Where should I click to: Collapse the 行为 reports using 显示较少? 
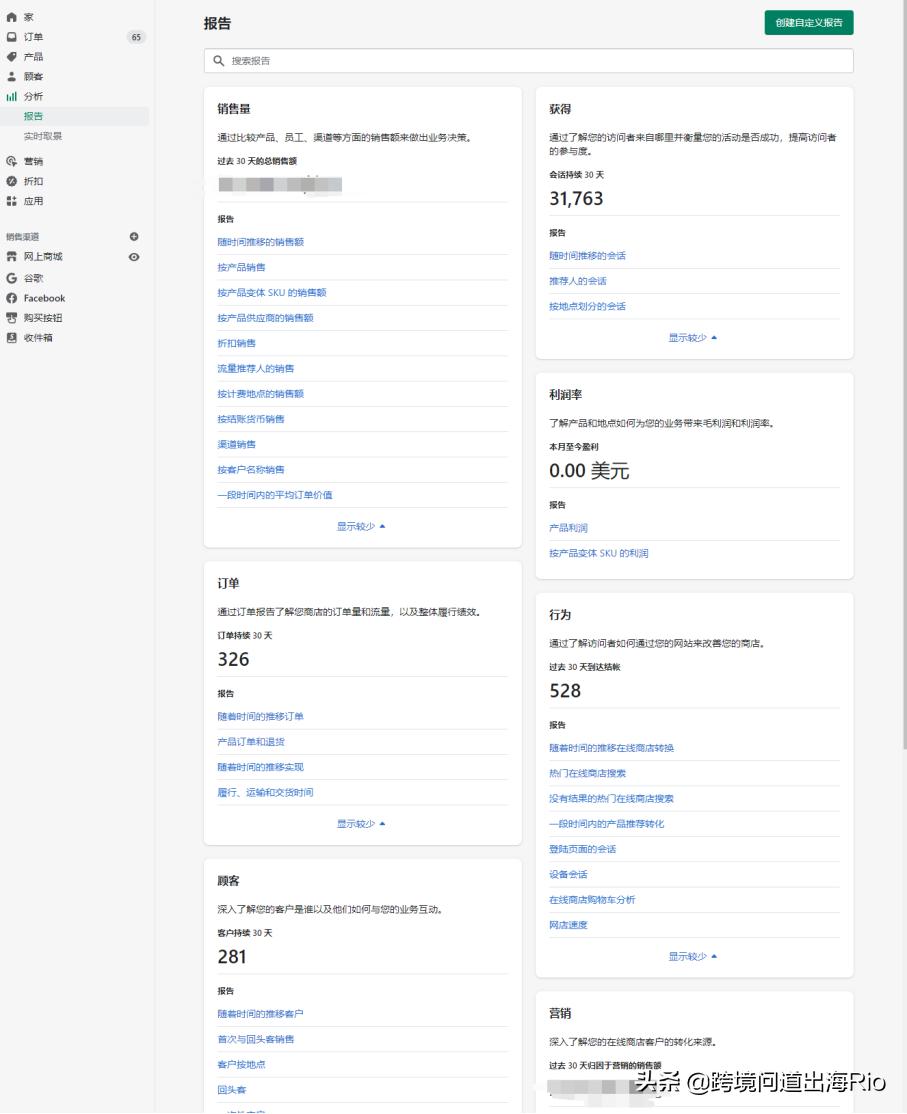click(687, 956)
